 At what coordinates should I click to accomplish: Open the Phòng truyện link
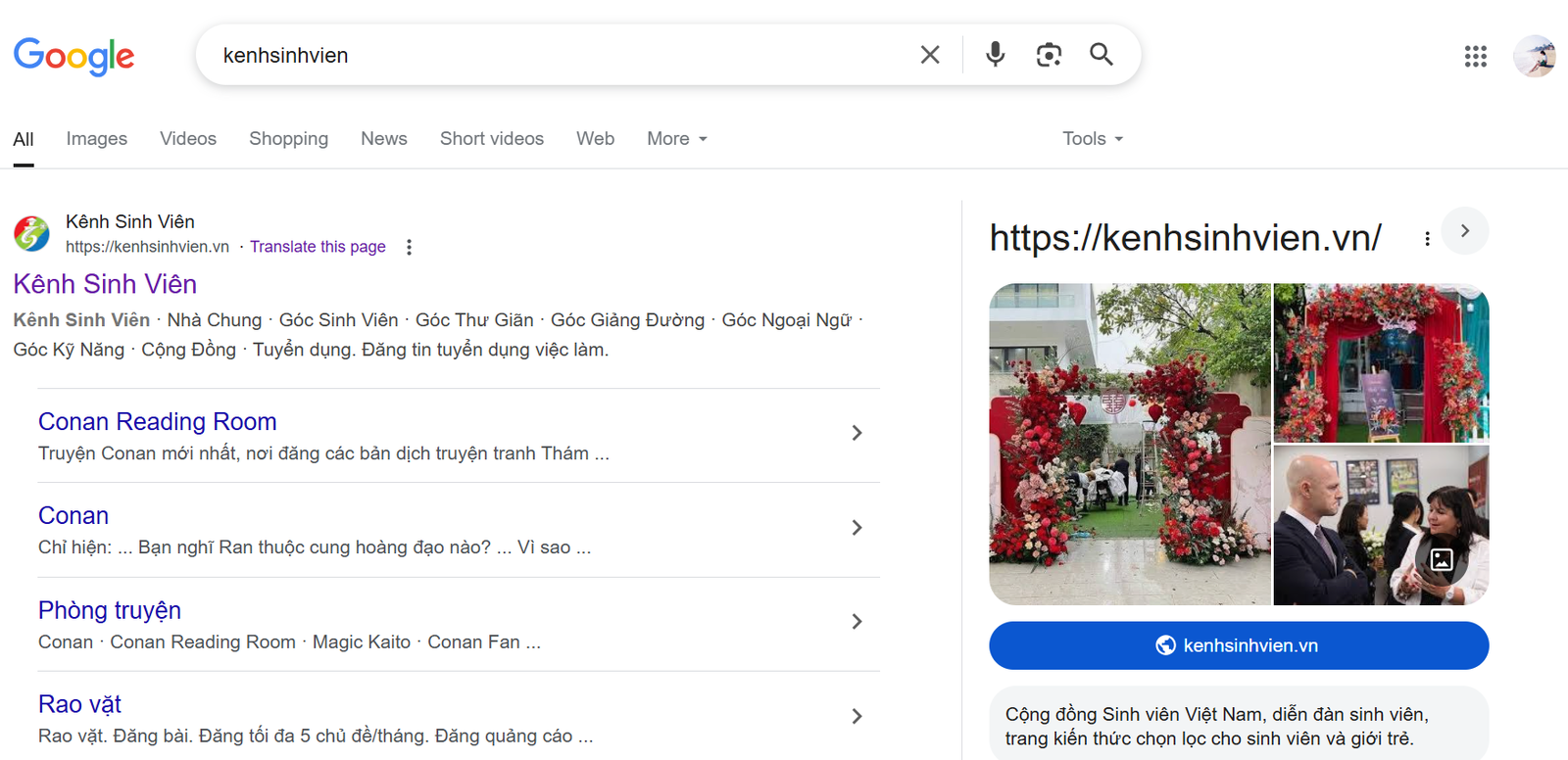point(110,611)
